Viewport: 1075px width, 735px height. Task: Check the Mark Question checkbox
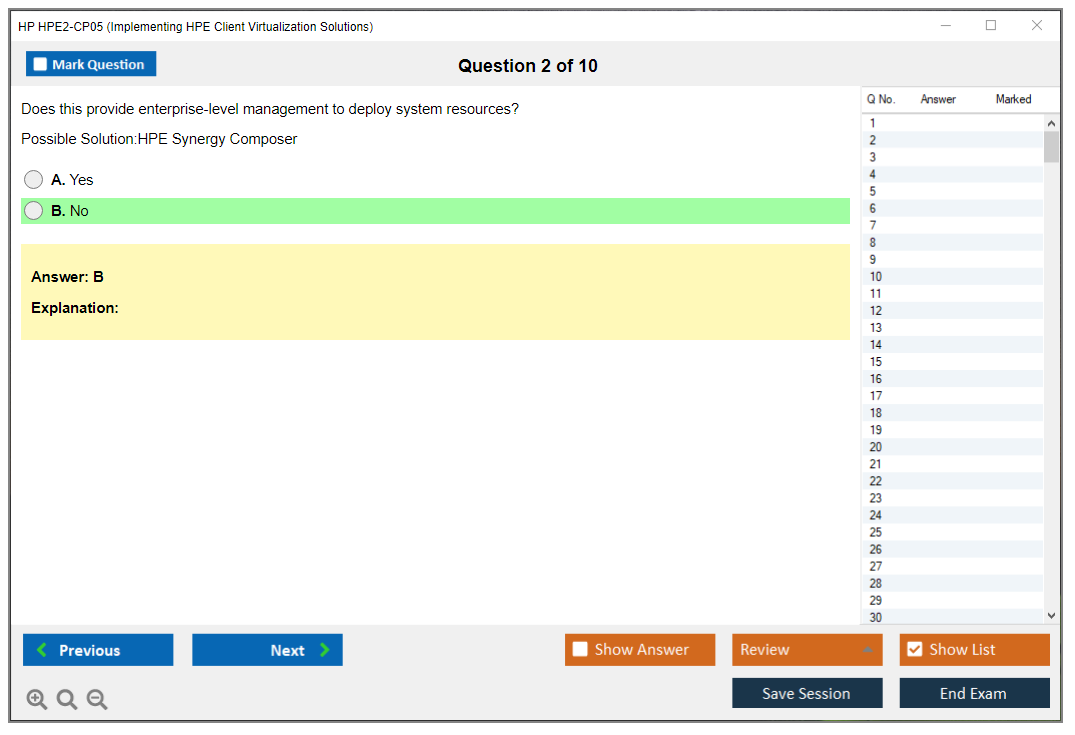click(x=40, y=65)
